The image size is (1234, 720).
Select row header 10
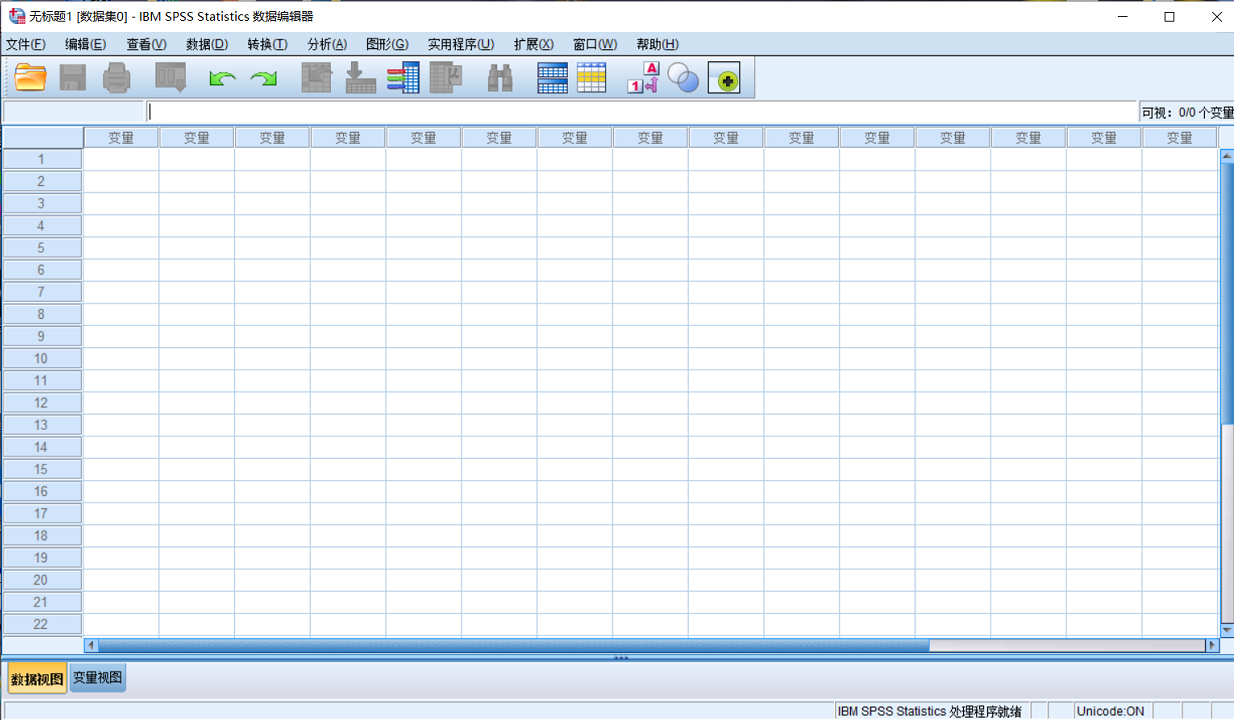point(42,358)
